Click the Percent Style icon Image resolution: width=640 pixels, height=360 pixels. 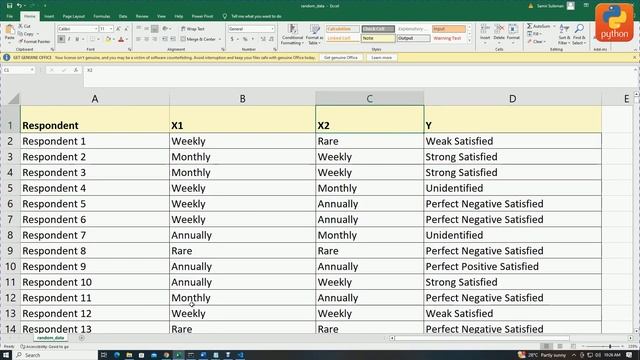245,39
